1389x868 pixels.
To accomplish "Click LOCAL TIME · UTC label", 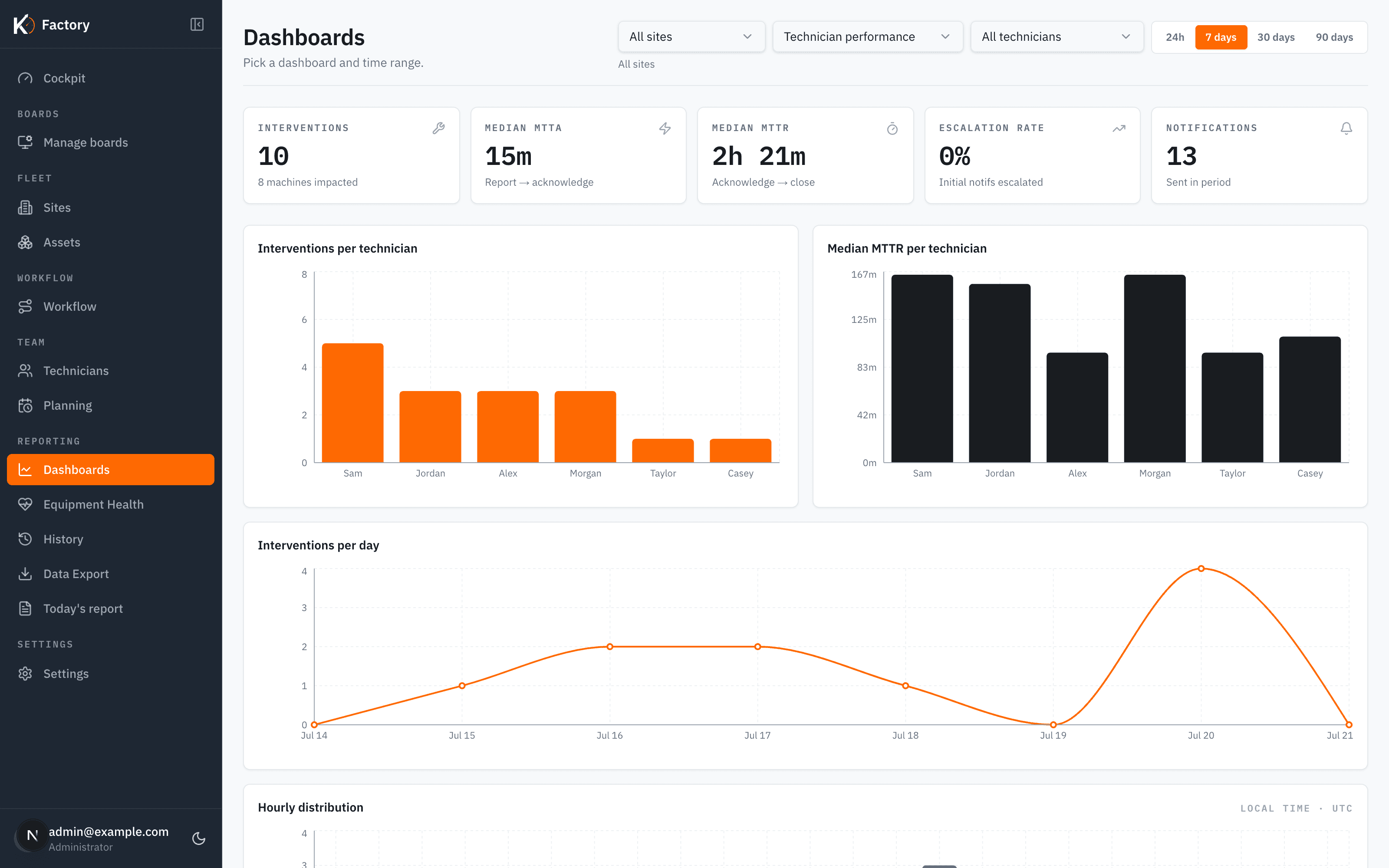I will pos(1296,808).
